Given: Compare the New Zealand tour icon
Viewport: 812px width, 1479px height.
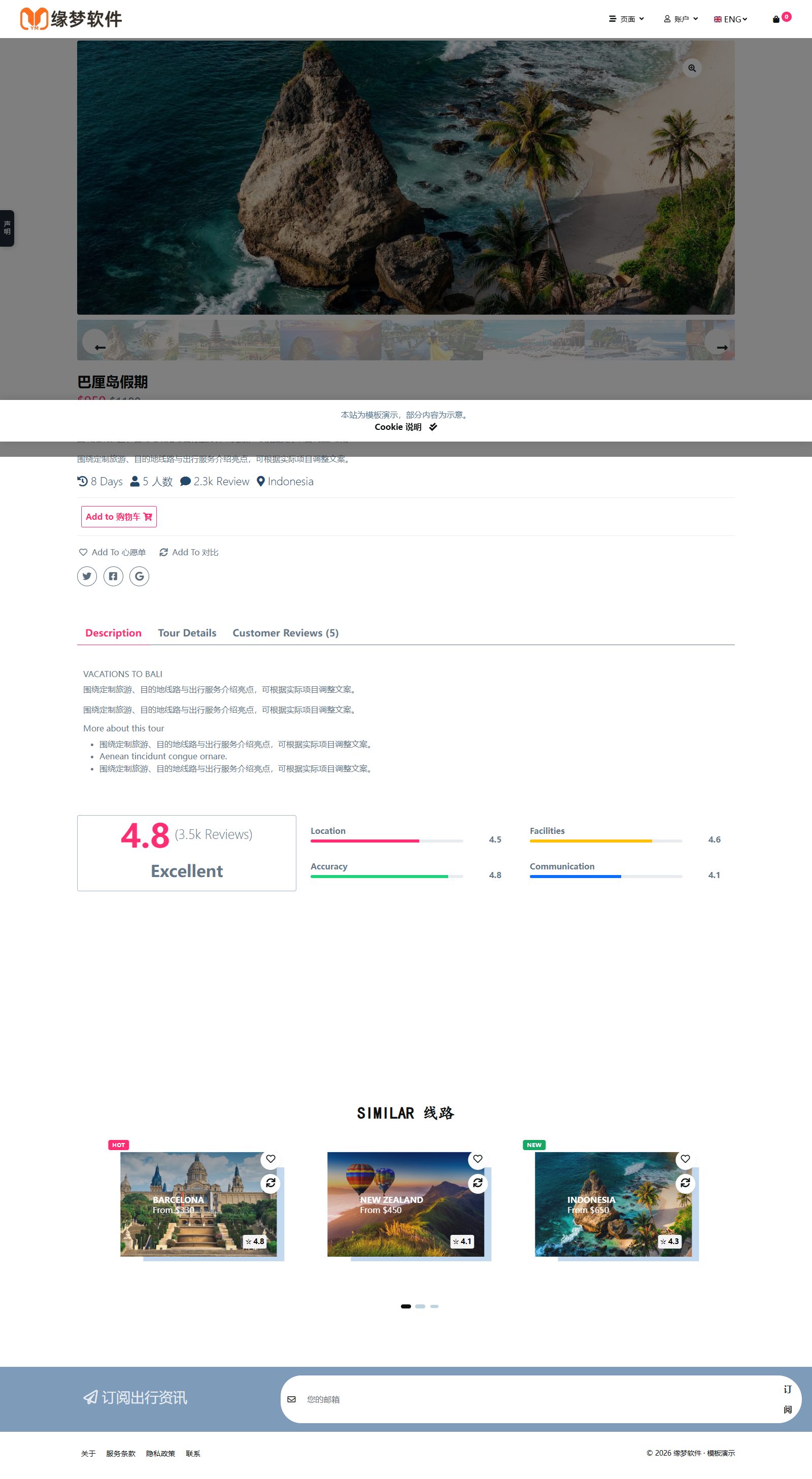Looking at the screenshot, I should [478, 1183].
